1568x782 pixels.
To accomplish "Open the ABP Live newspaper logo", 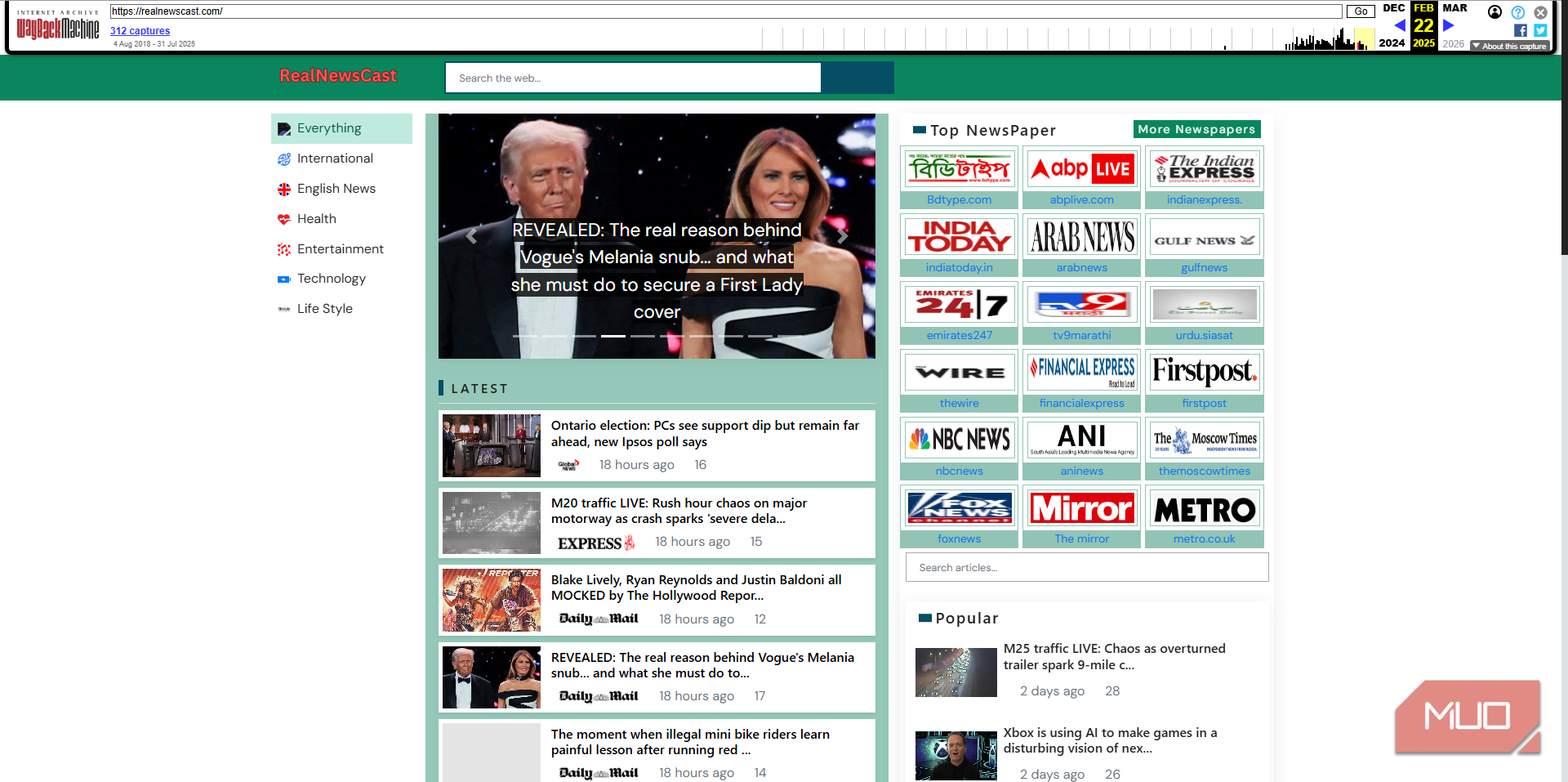I will click(1081, 169).
